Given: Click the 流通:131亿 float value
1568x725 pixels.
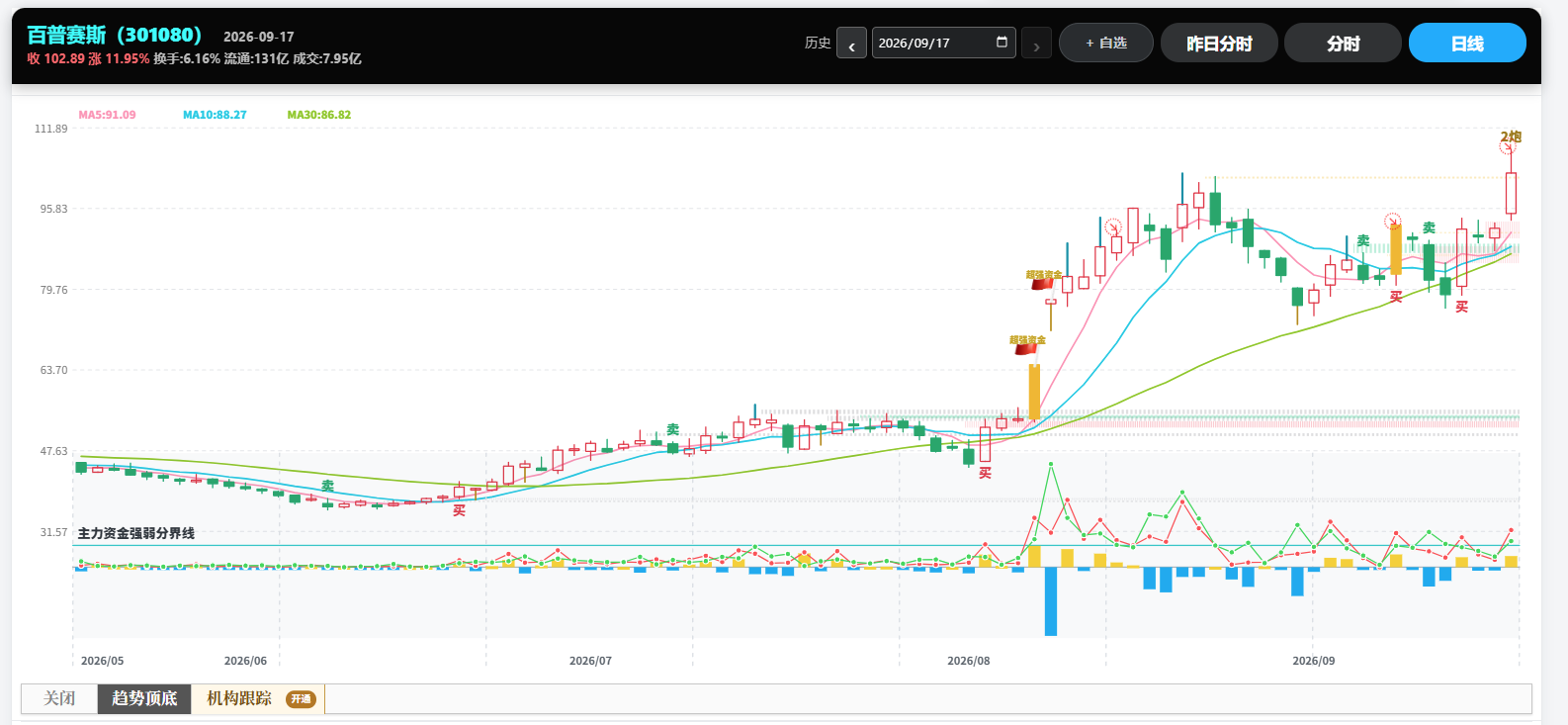Looking at the screenshot, I should [x=256, y=59].
